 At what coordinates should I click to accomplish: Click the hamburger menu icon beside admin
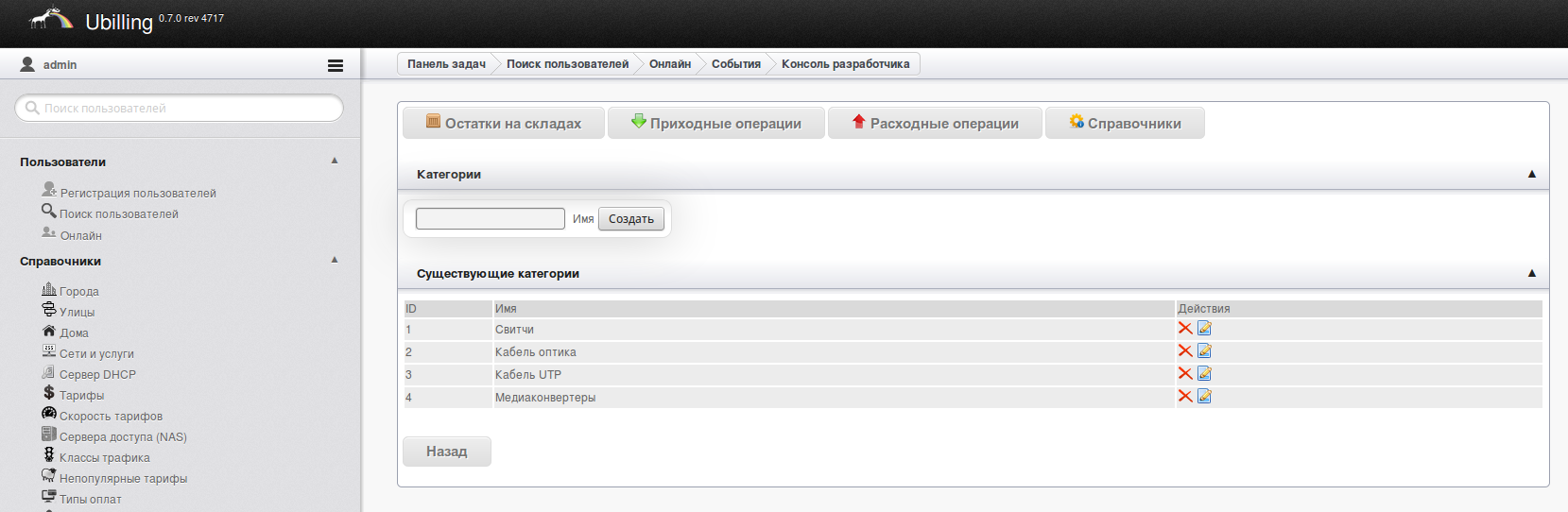click(x=336, y=65)
